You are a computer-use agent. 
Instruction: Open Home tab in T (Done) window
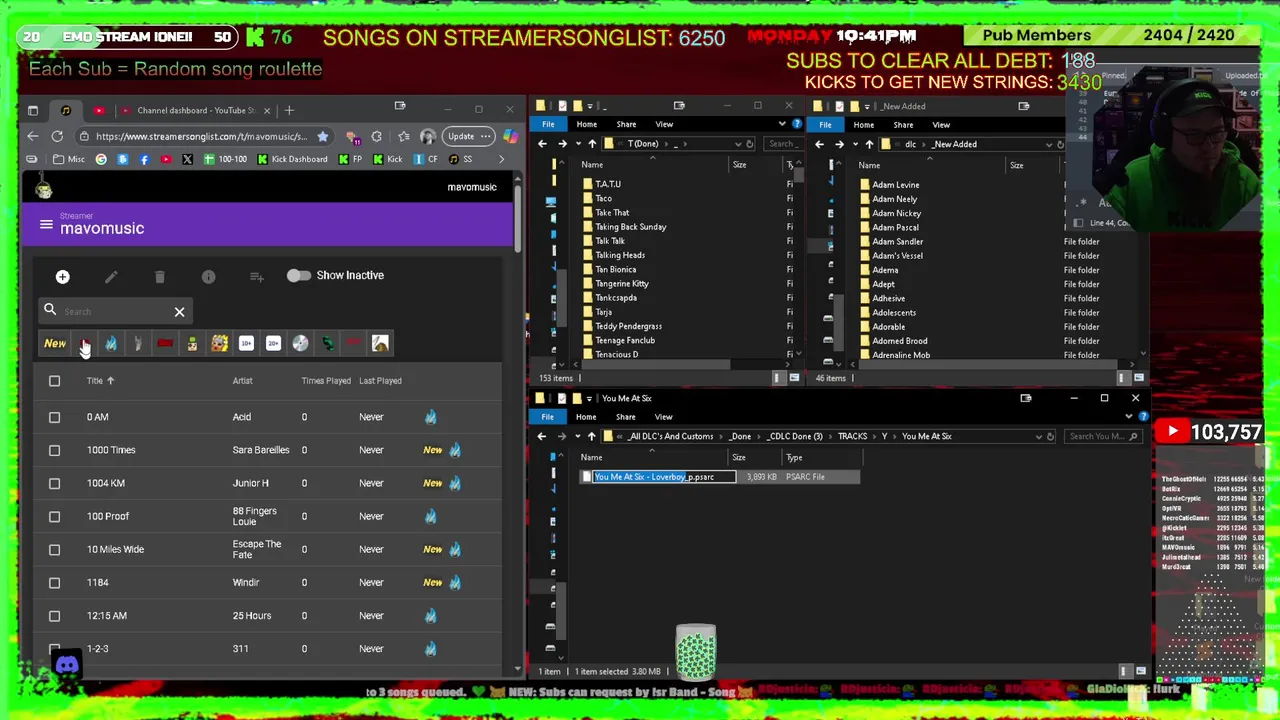click(586, 124)
